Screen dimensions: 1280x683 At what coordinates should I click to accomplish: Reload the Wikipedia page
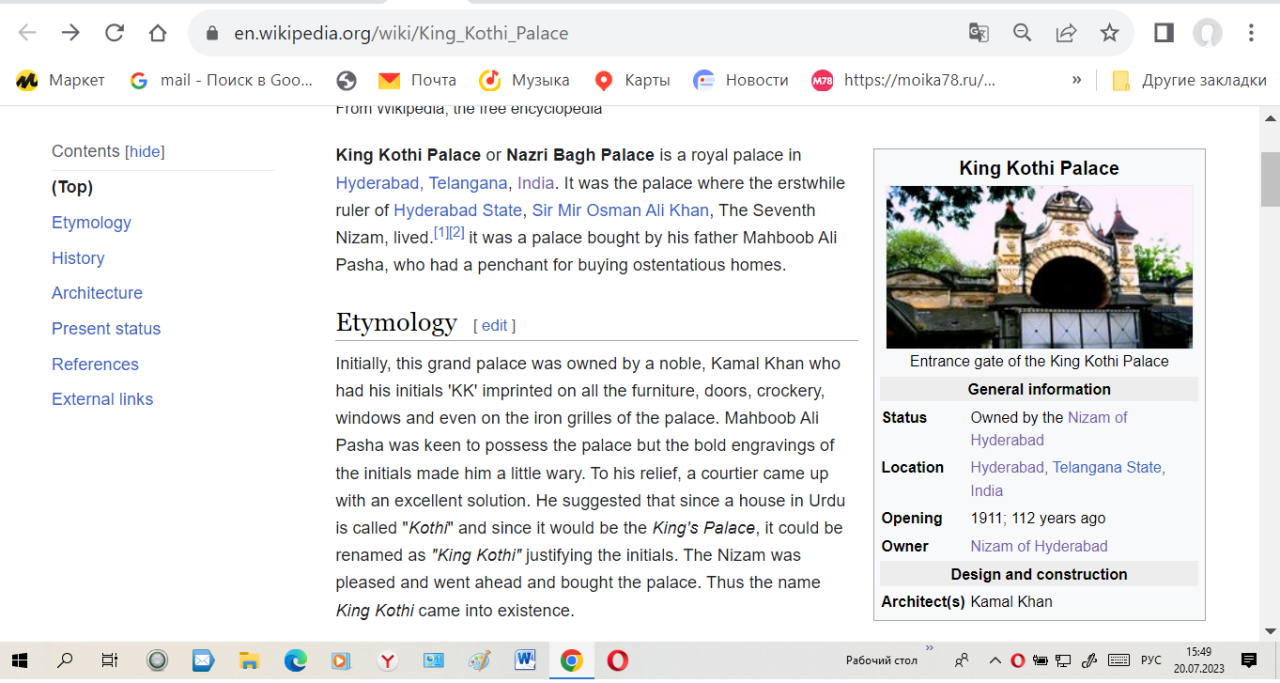pyautogui.click(x=114, y=33)
